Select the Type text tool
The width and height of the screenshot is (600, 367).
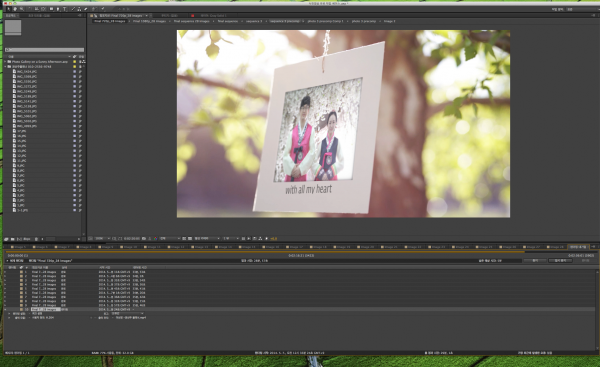(65, 9)
